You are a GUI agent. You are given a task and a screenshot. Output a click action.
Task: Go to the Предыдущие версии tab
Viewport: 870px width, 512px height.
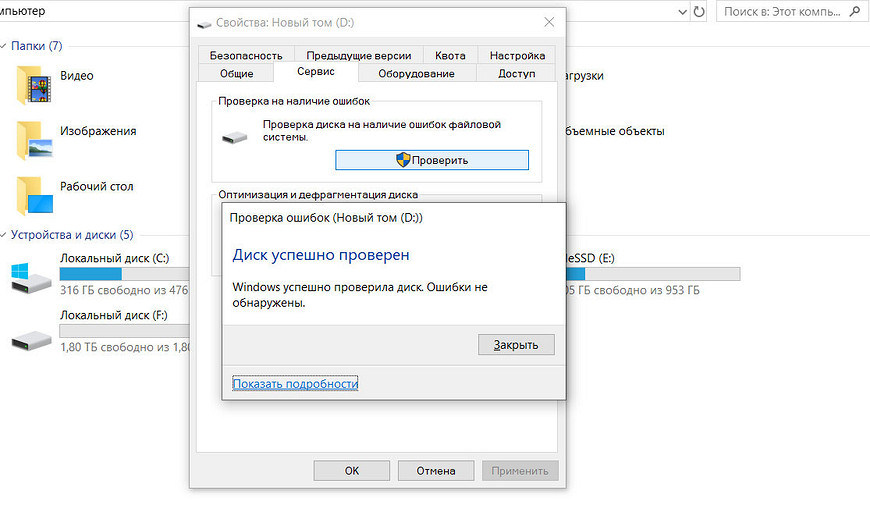[356, 56]
